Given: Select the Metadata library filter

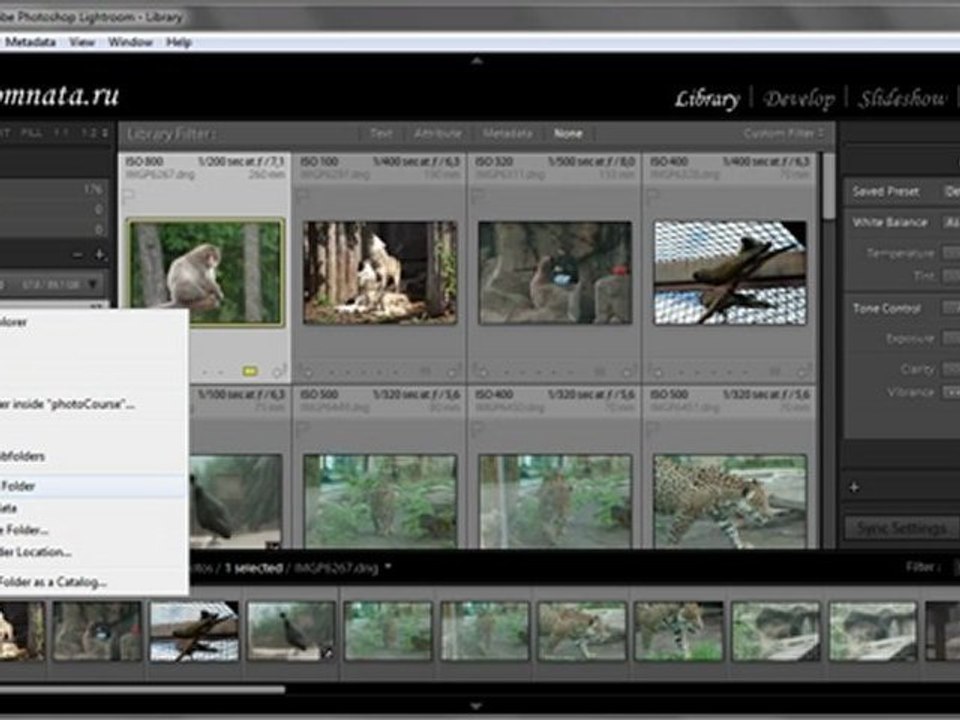Looking at the screenshot, I should (x=507, y=133).
